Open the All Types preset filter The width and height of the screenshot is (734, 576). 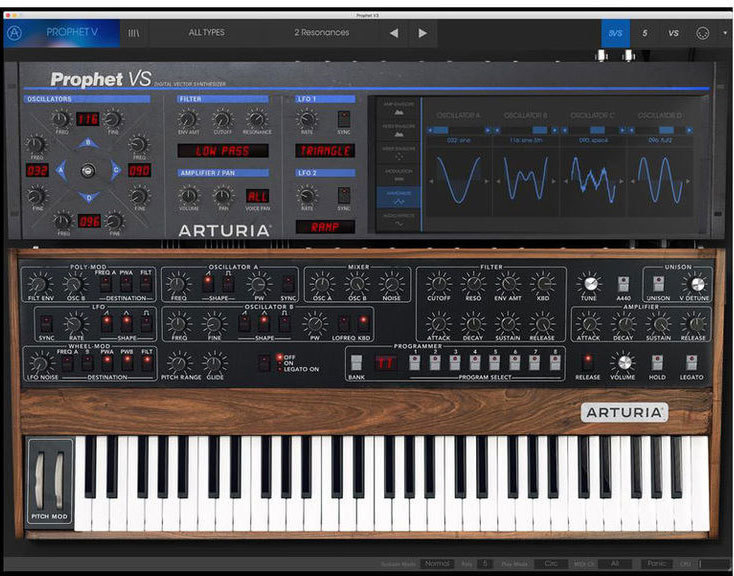(x=206, y=33)
